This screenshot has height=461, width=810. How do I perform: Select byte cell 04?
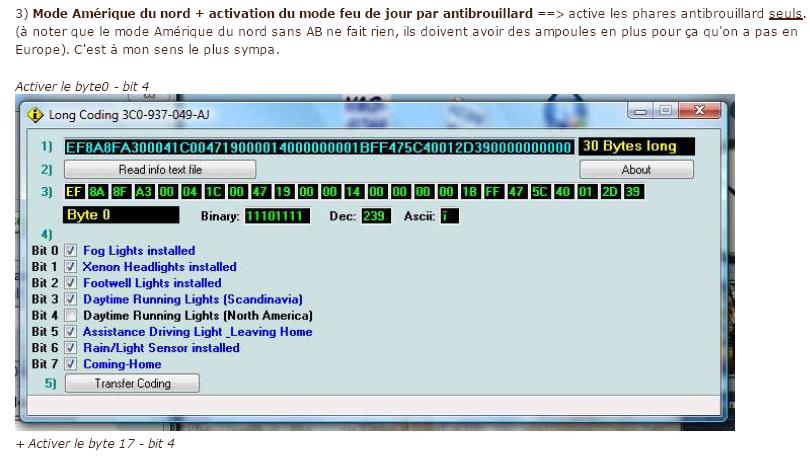click(x=190, y=192)
